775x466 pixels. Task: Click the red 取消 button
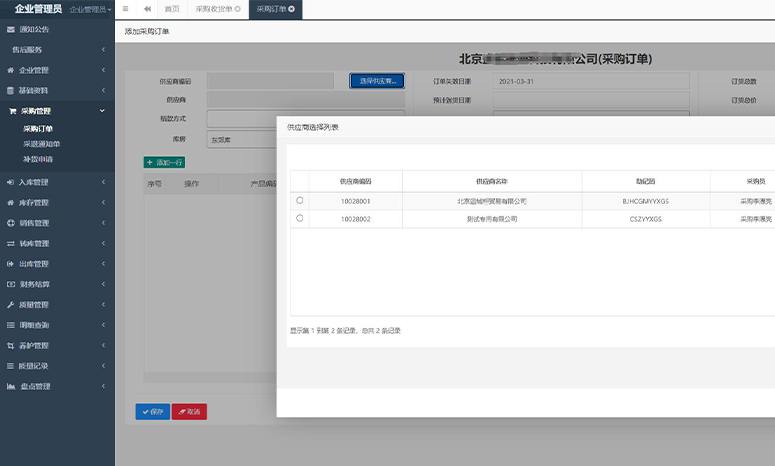(189, 412)
